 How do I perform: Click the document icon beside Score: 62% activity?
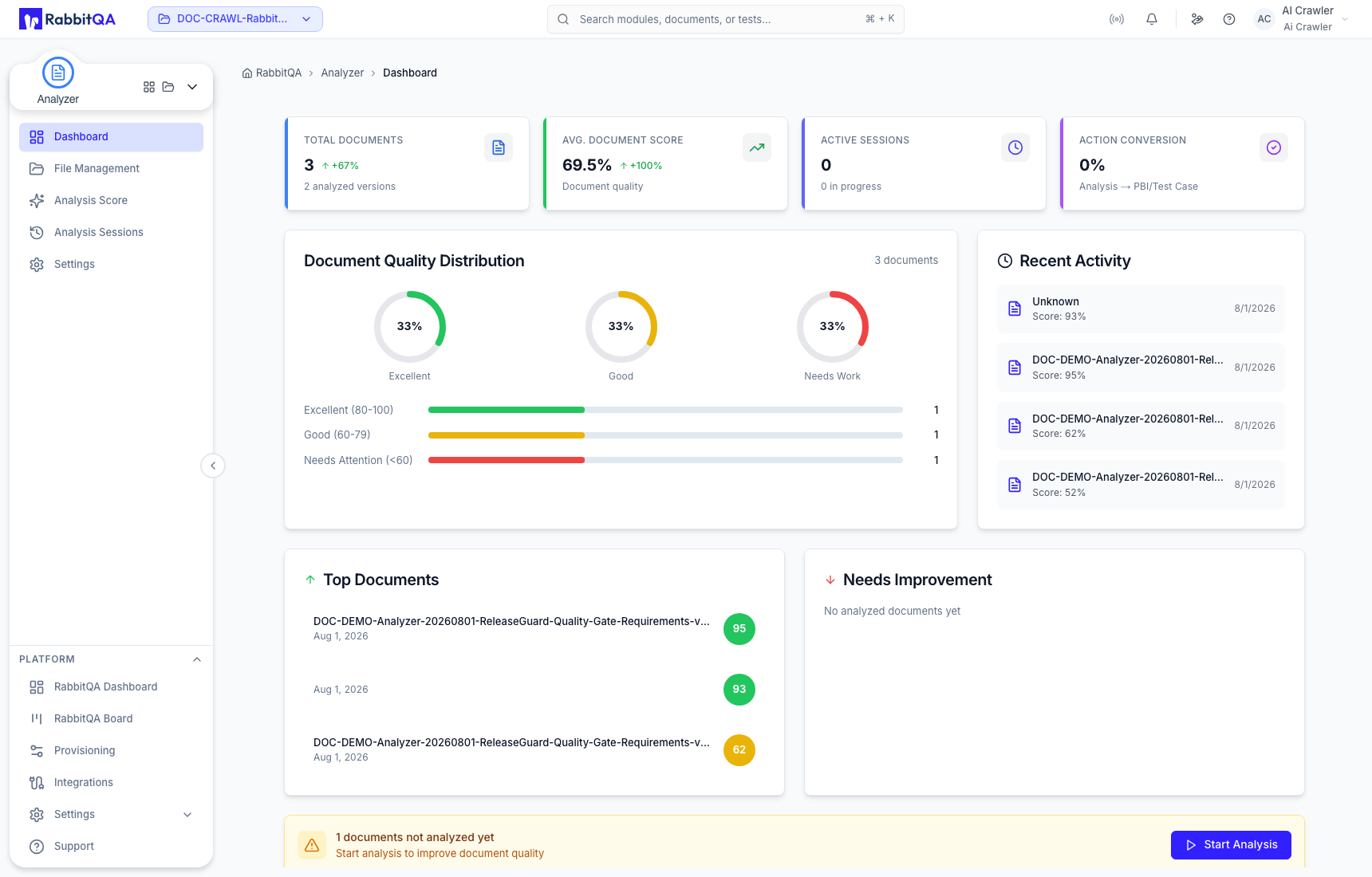[1015, 426]
